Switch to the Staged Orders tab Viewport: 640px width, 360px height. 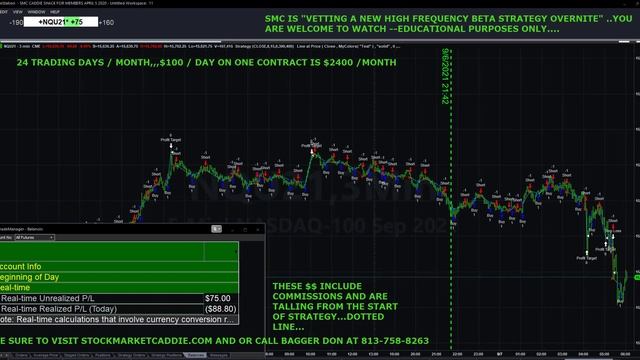click(x=76, y=356)
